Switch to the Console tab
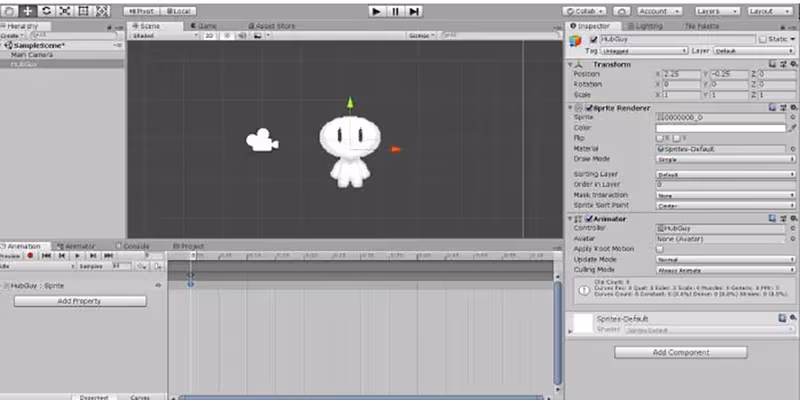 (x=133, y=246)
